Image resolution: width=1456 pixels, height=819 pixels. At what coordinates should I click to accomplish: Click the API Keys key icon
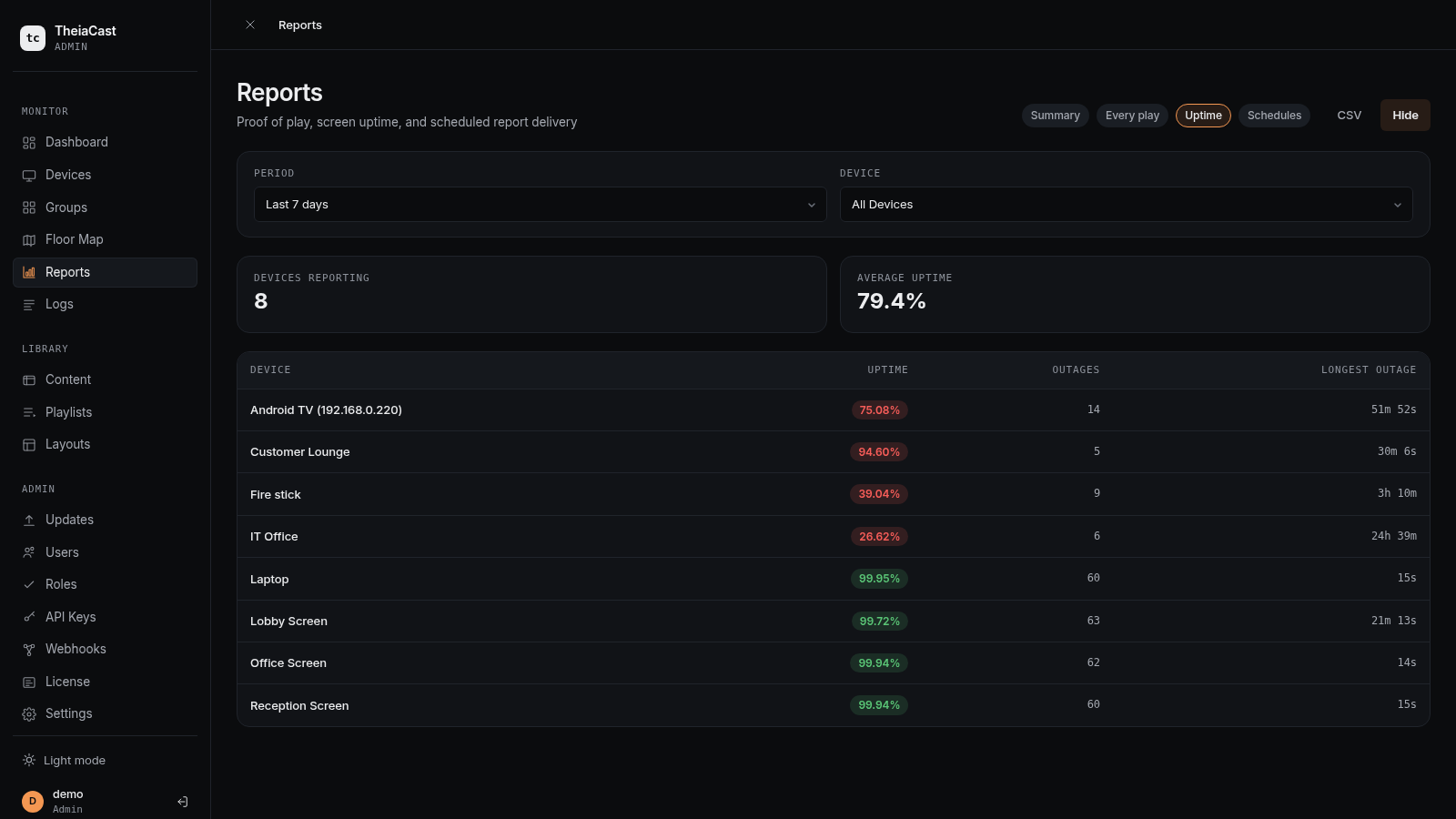29,617
